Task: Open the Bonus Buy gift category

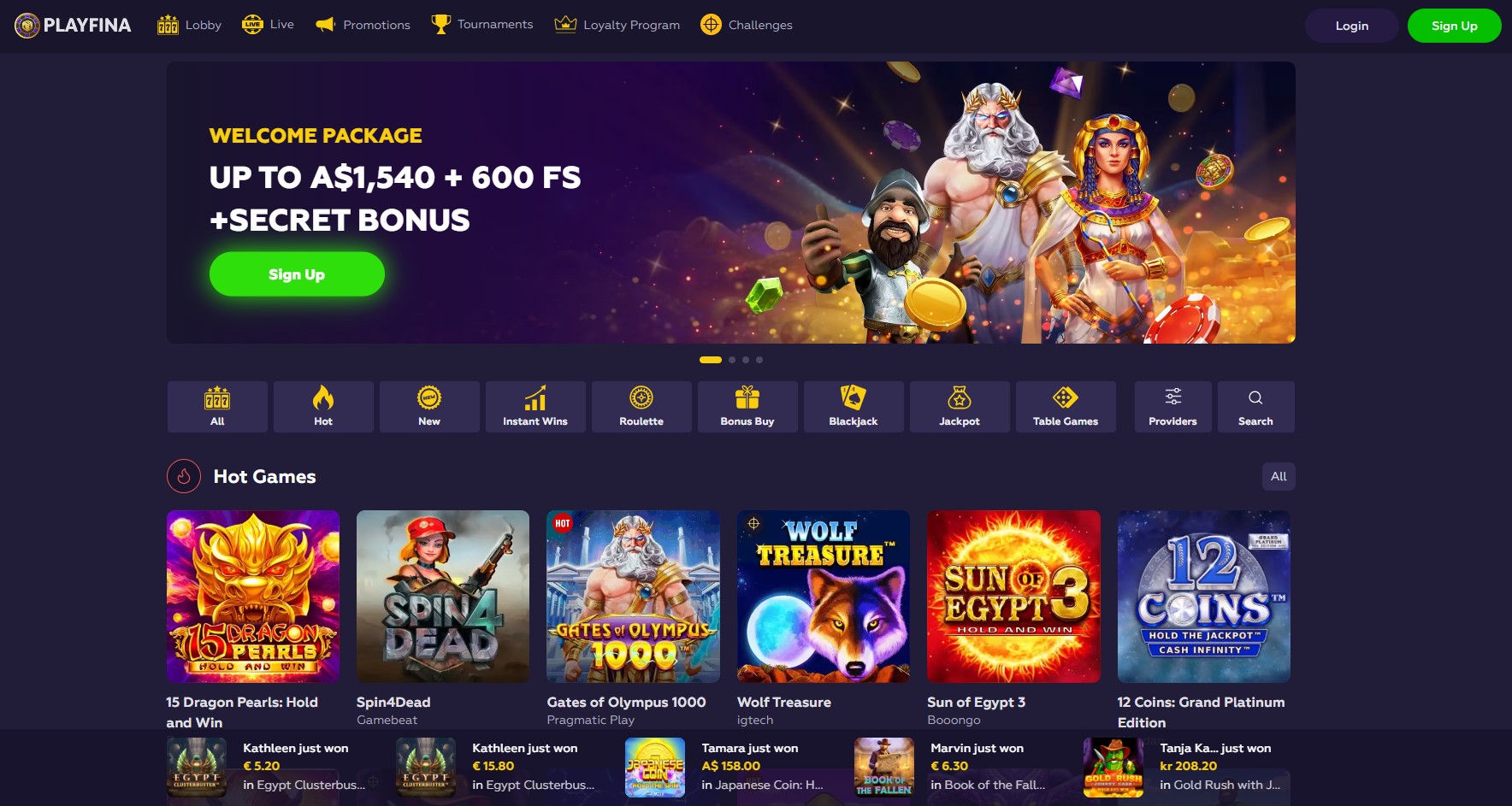Action: [747, 407]
